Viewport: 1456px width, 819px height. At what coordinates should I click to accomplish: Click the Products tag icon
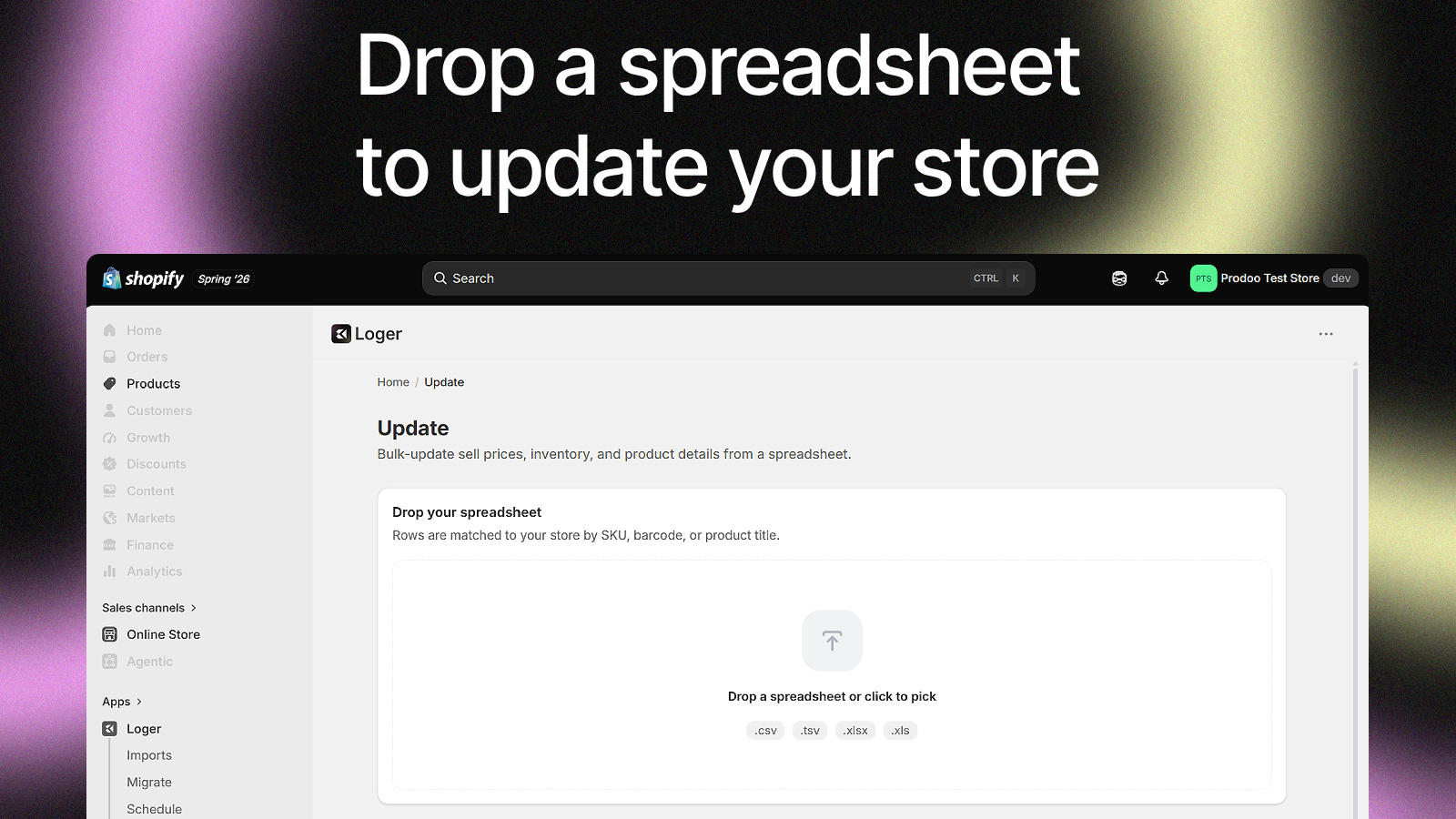110,384
